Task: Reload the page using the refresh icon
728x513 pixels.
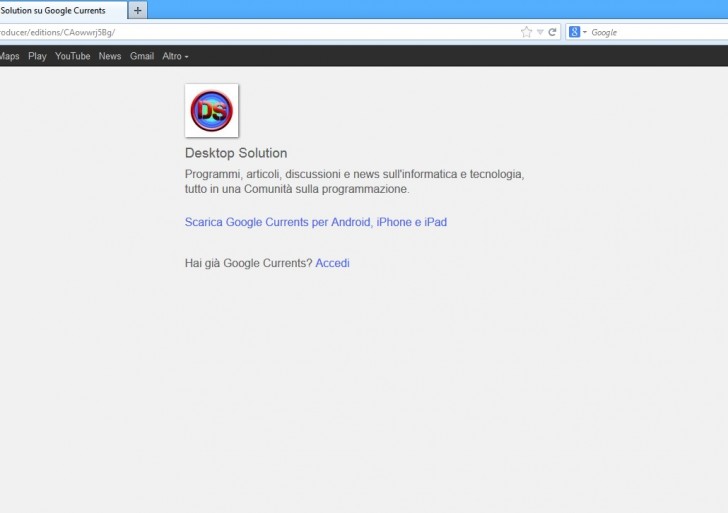Action: point(552,32)
